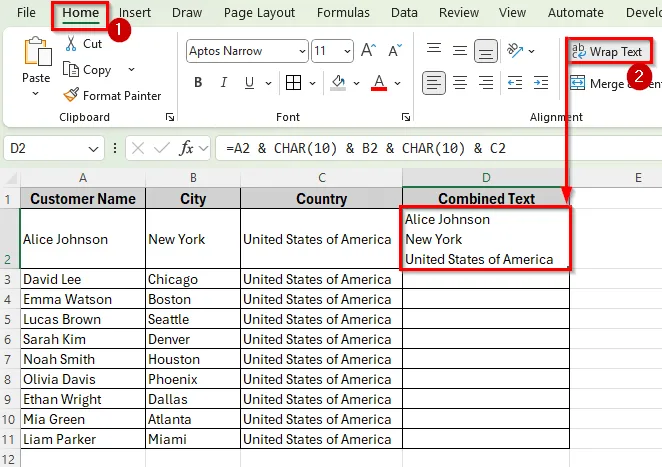Viewport: 662px width, 467px height.
Task: Select cell containing Houston
Action: click(x=193, y=359)
